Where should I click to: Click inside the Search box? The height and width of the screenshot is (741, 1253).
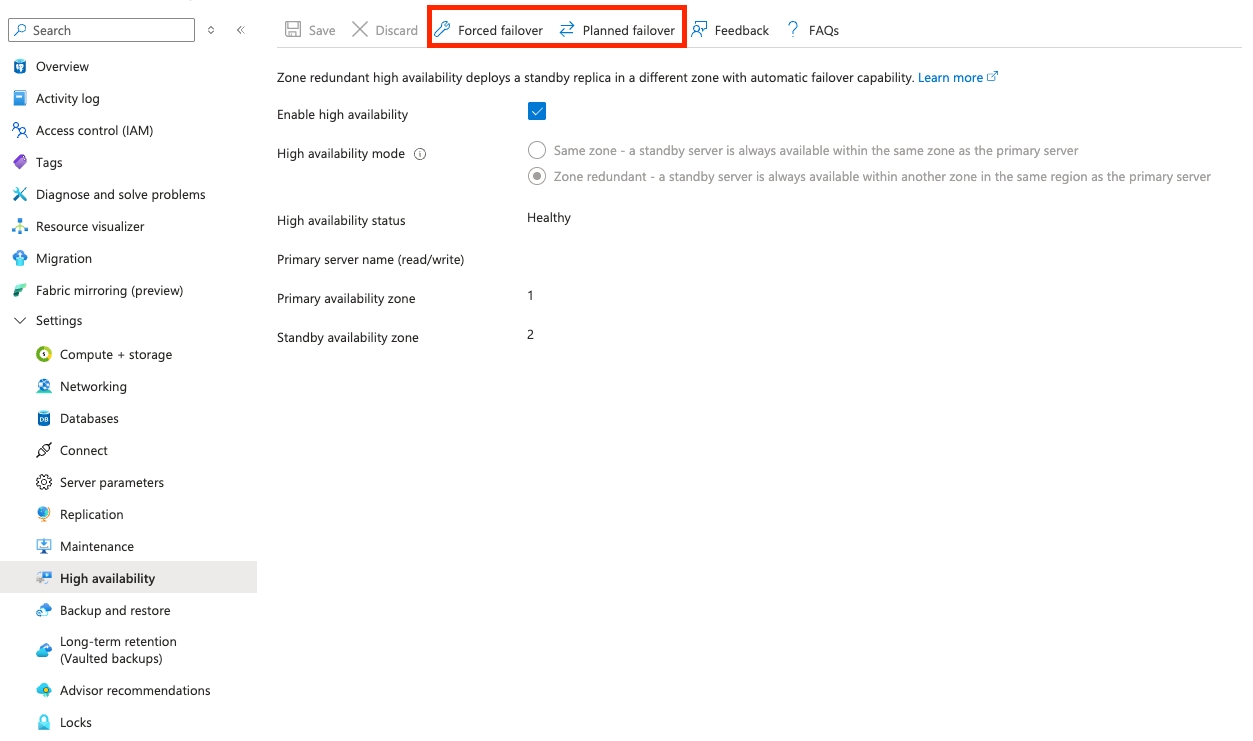pos(100,30)
